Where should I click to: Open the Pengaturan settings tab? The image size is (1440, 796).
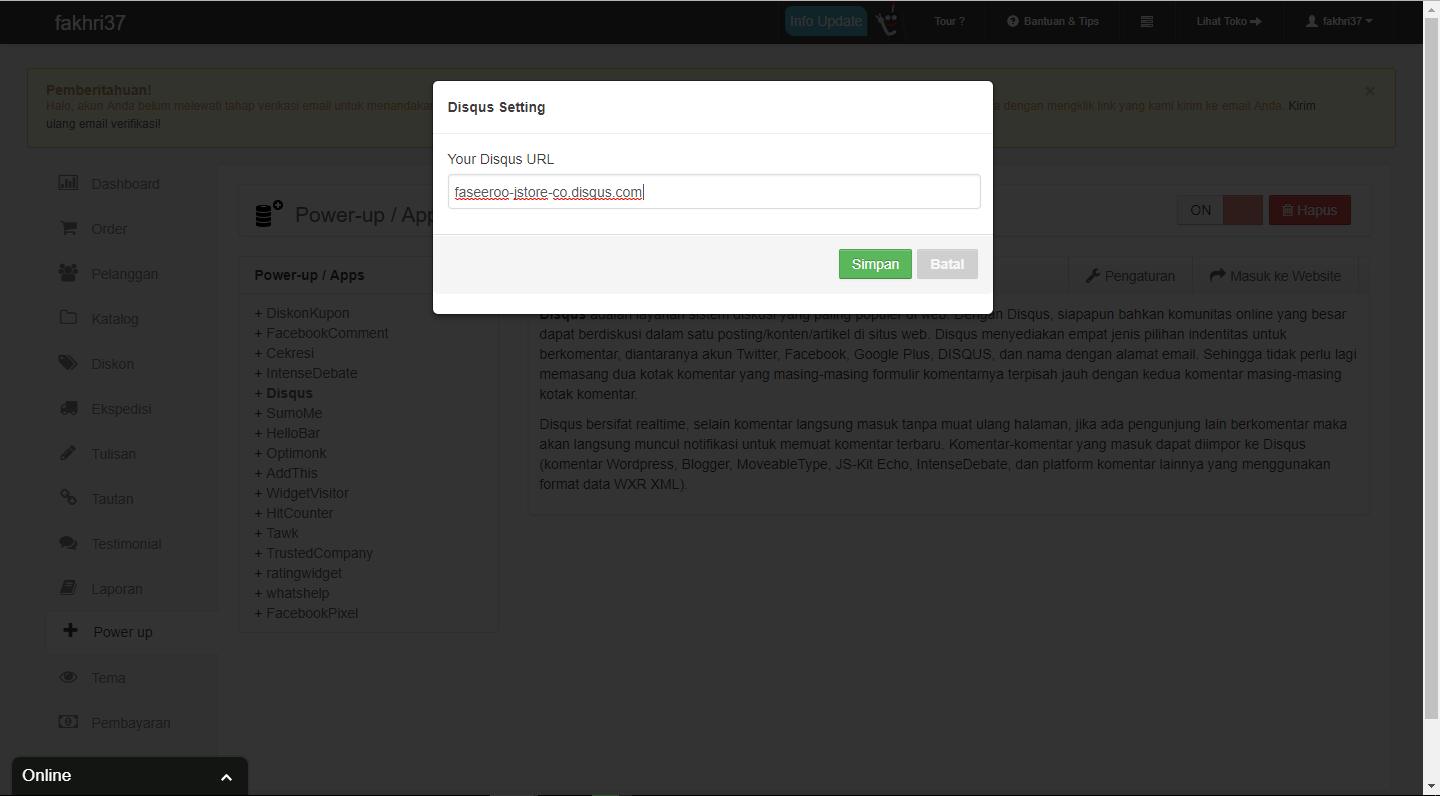point(1130,276)
